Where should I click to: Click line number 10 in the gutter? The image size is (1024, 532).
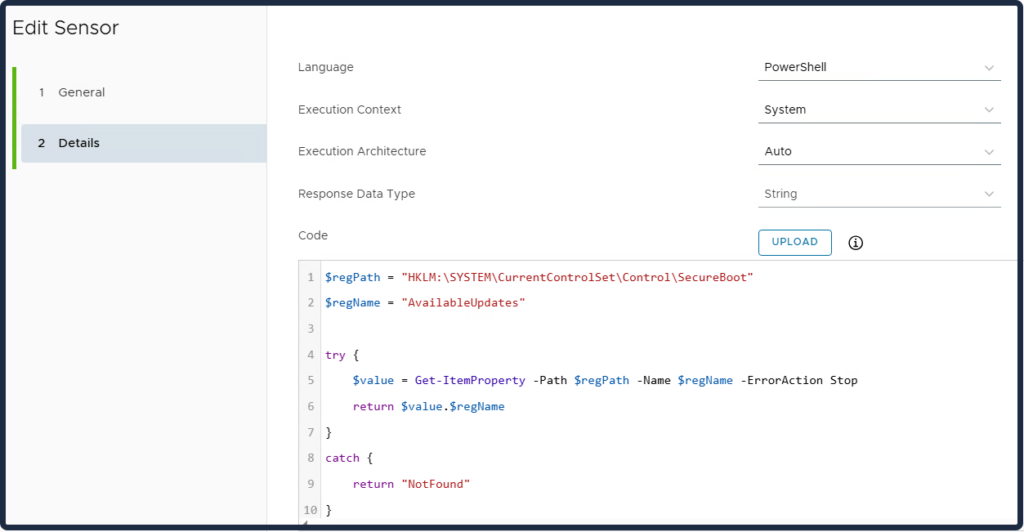coord(310,511)
